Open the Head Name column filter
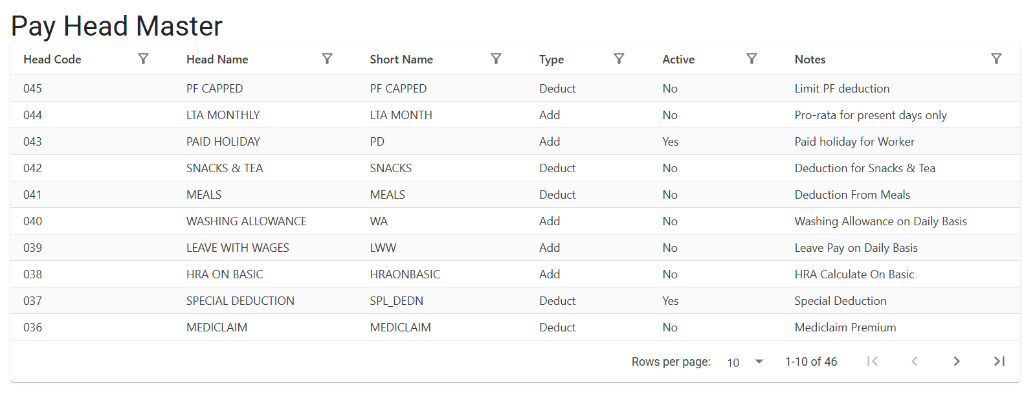 (327, 59)
